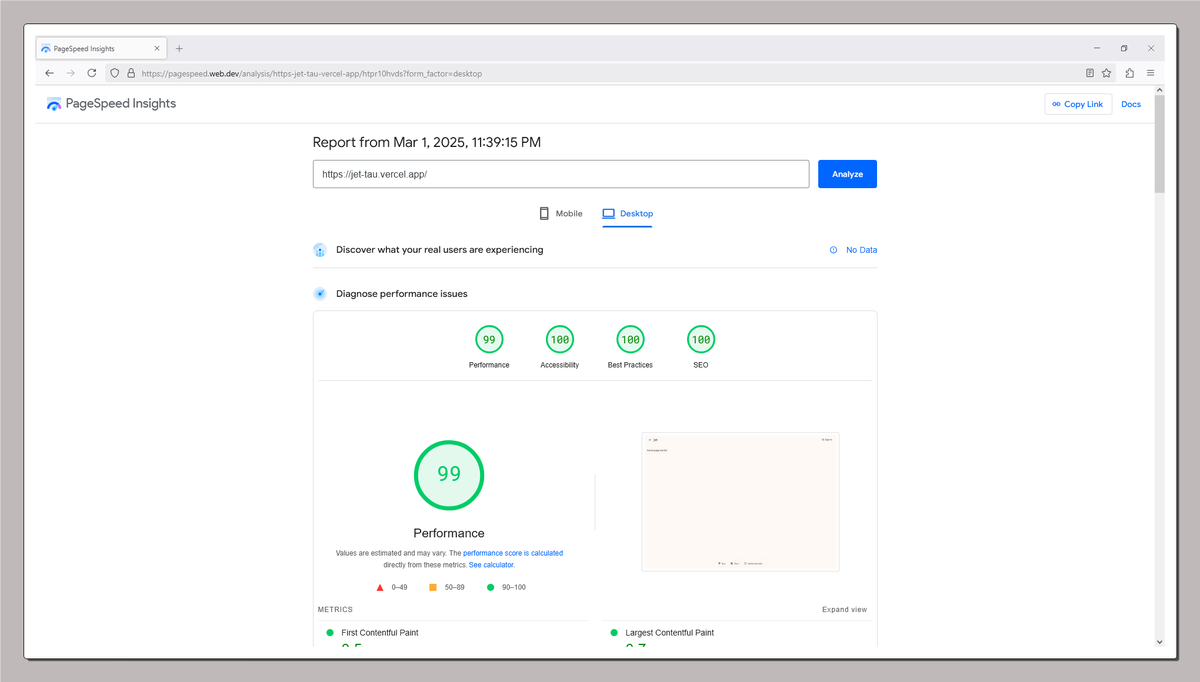Switch to the Mobile tab
Screen dimensions: 1200x682
(560, 213)
